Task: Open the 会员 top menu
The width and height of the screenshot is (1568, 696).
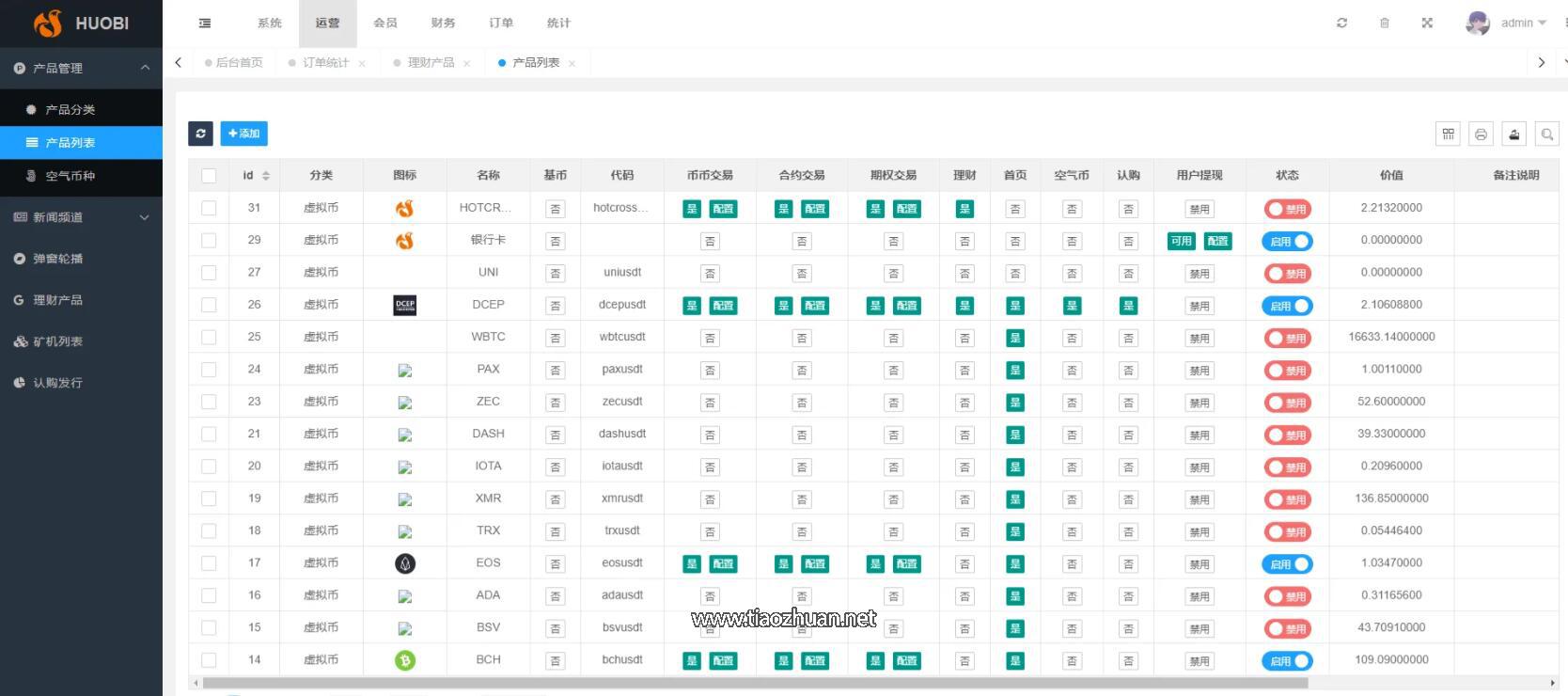Action: (385, 23)
